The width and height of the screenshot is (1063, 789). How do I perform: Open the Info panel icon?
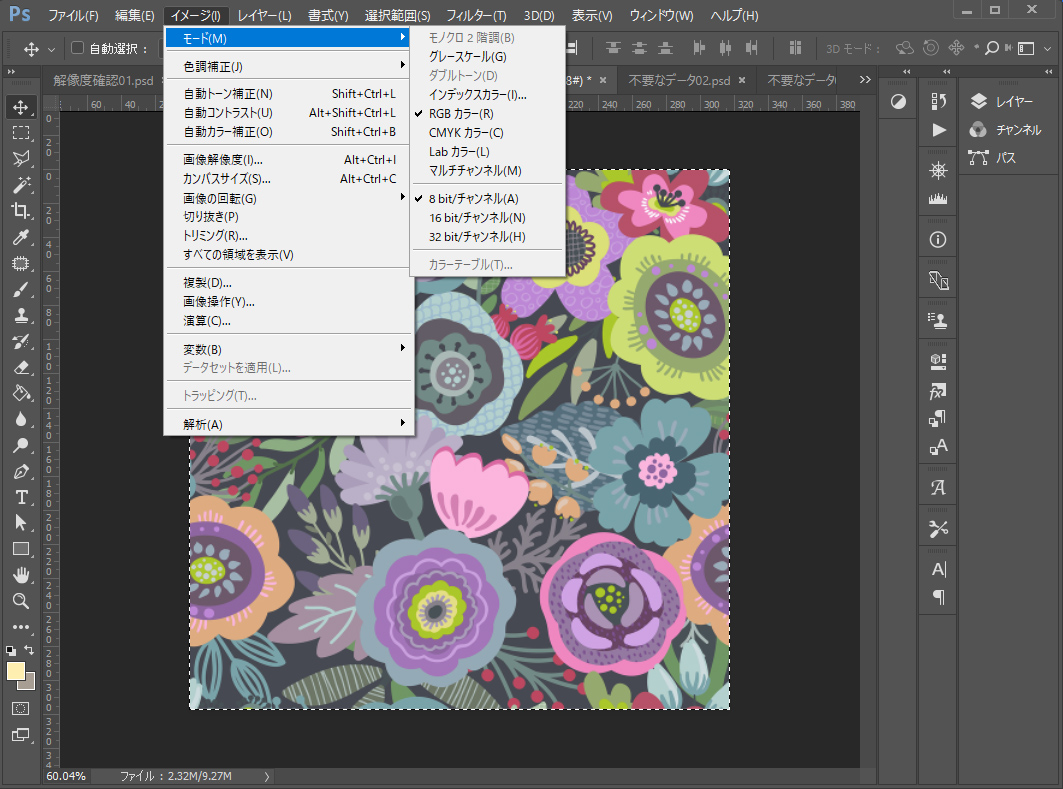click(938, 239)
